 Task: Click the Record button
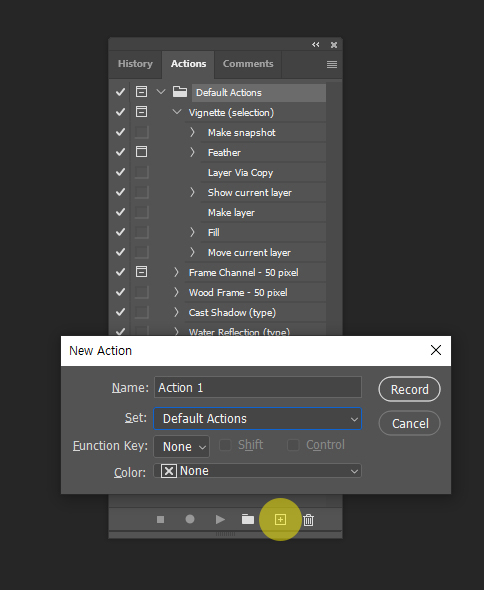409,389
